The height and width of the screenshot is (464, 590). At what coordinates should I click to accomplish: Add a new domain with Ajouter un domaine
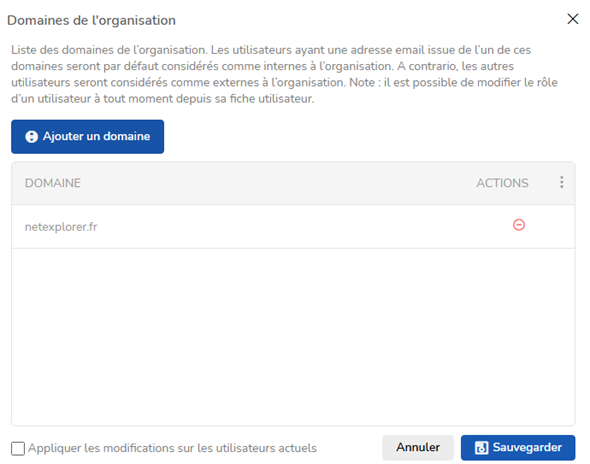(x=87, y=137)
